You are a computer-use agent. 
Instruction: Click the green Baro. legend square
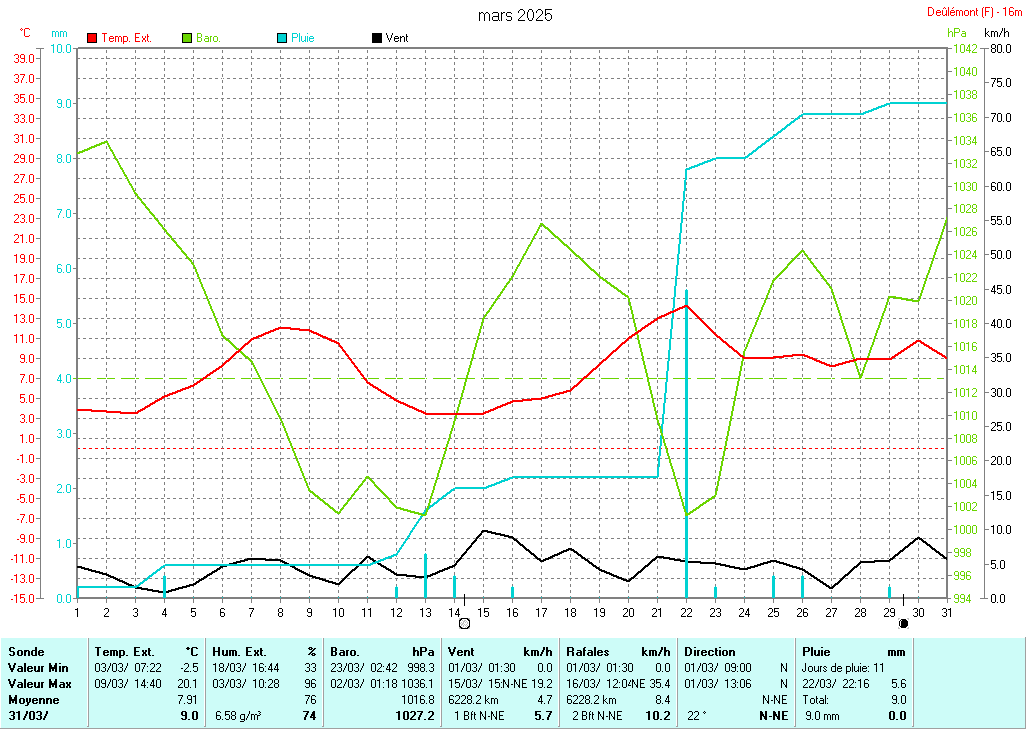[x=187, y=38]
